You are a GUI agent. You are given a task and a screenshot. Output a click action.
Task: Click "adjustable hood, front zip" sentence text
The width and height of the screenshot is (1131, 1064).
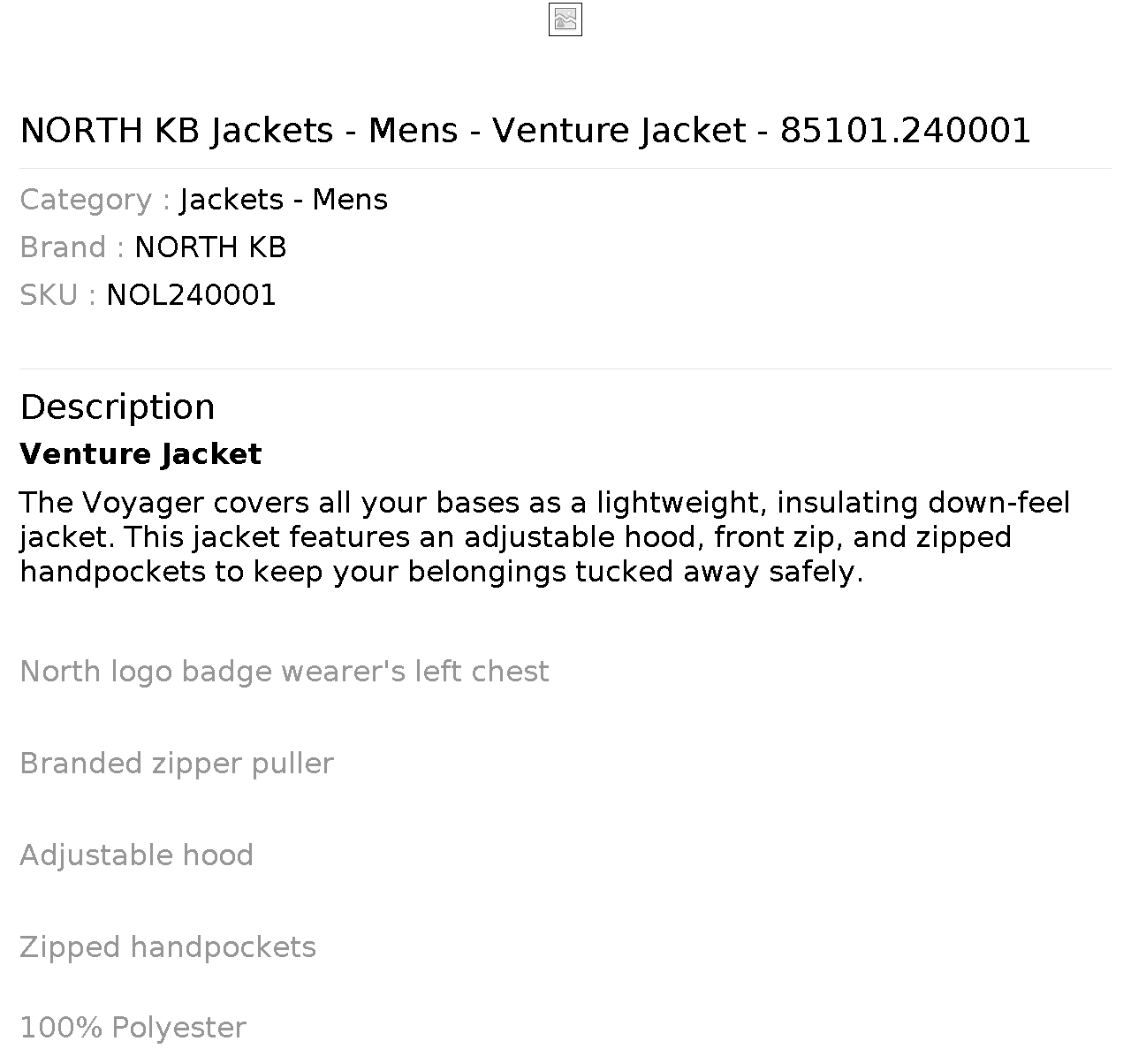(649, 537)
